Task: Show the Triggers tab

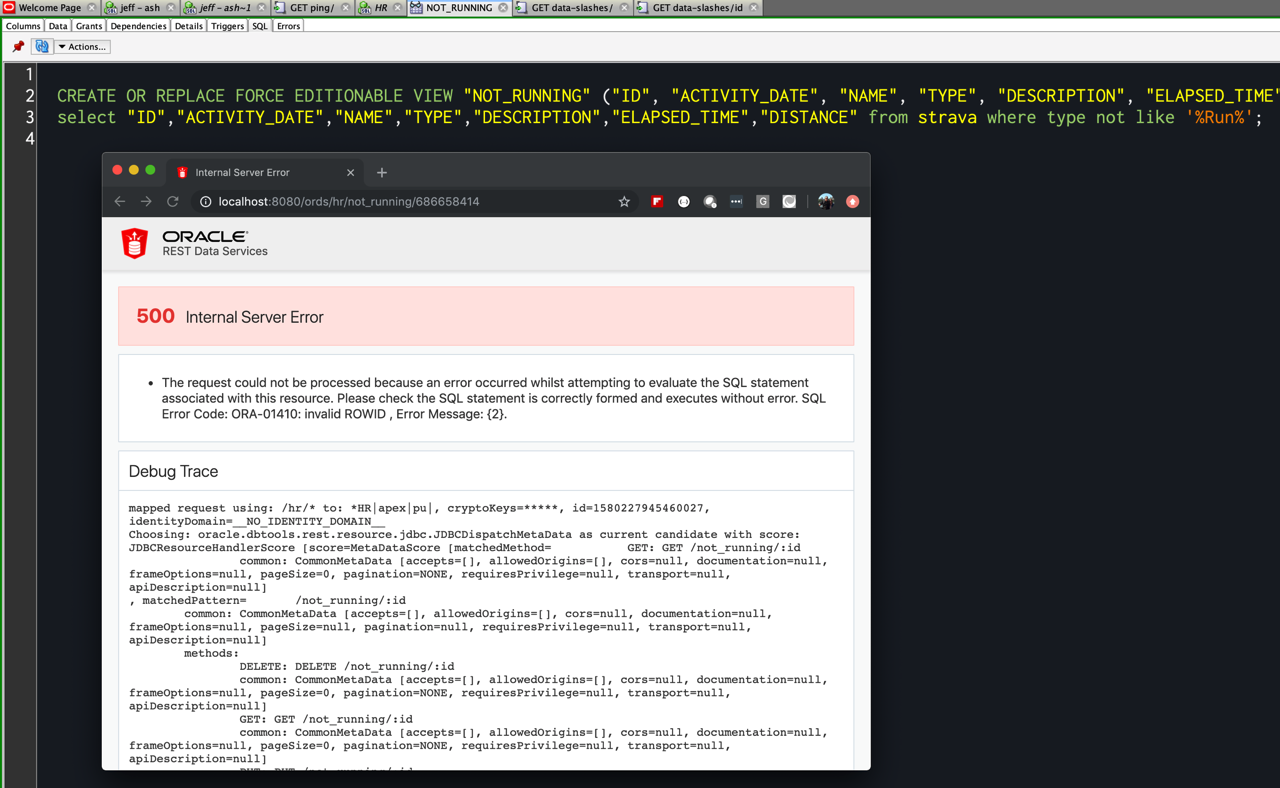Action: (x=227, y=26)
